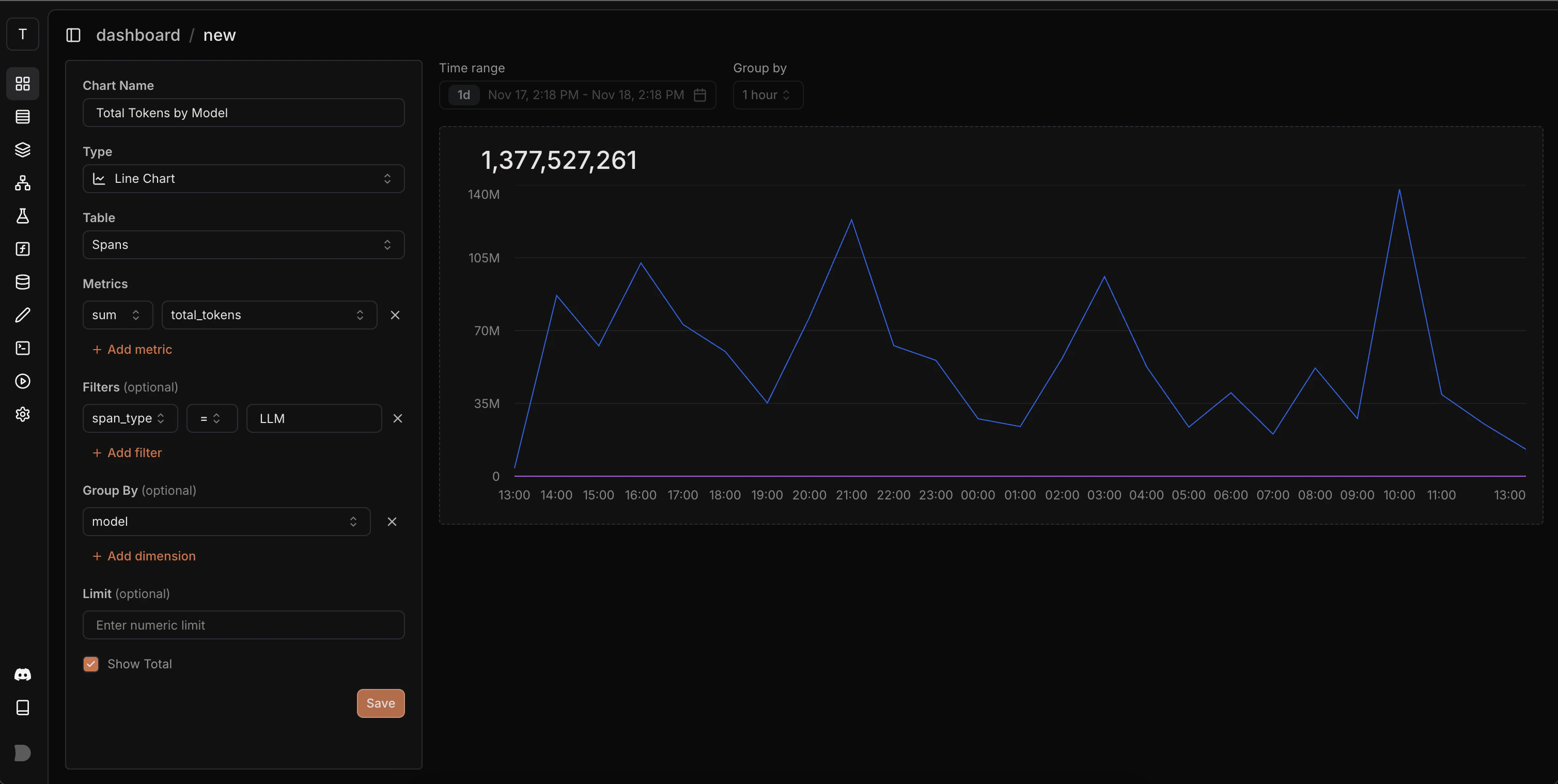1558x784 pixels.
Task: Select the 1d time range preset
Action: coord(463,95)
